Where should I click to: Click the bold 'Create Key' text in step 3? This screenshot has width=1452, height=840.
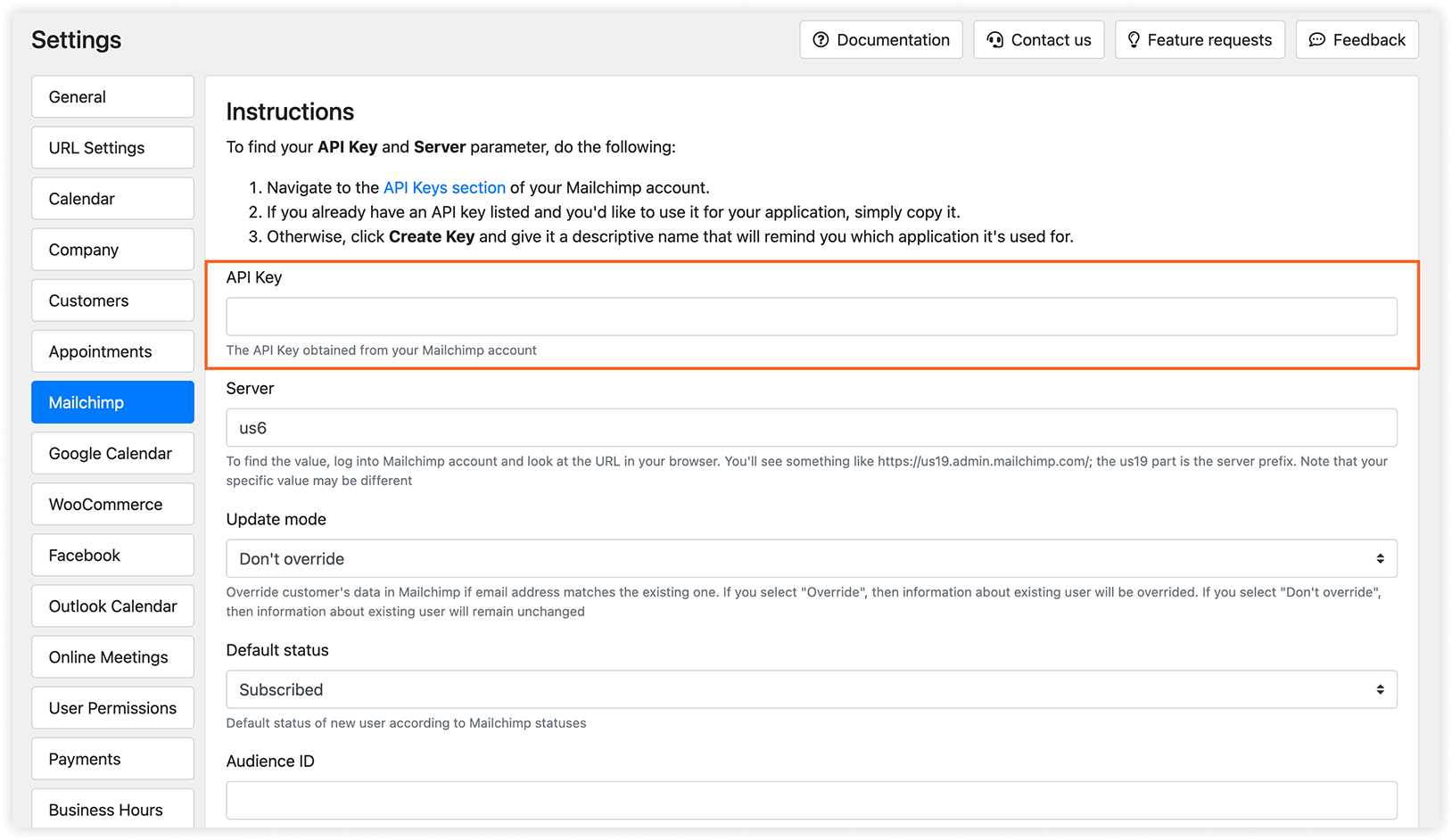point(432,237)
